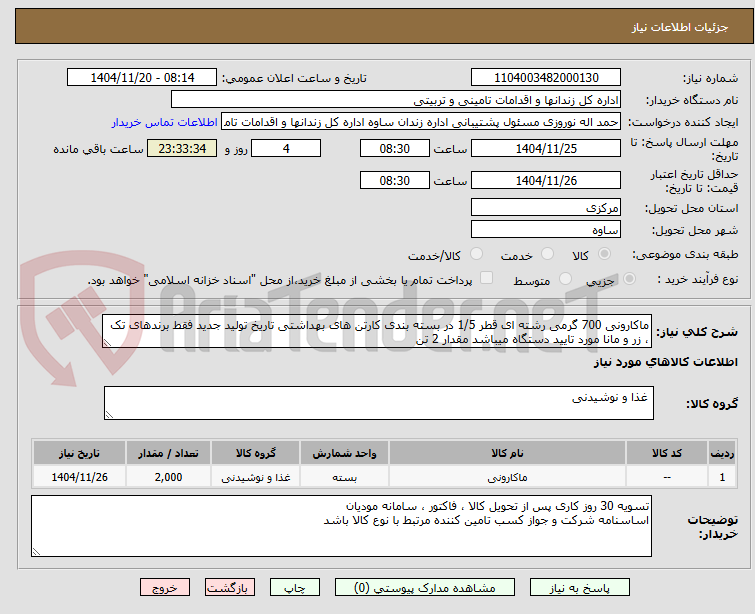The width and height of the screenshot is (755, 614).
Task: Click the توضیحات خریدار text area
Action: pyautogui.click(x=341, y=526)
